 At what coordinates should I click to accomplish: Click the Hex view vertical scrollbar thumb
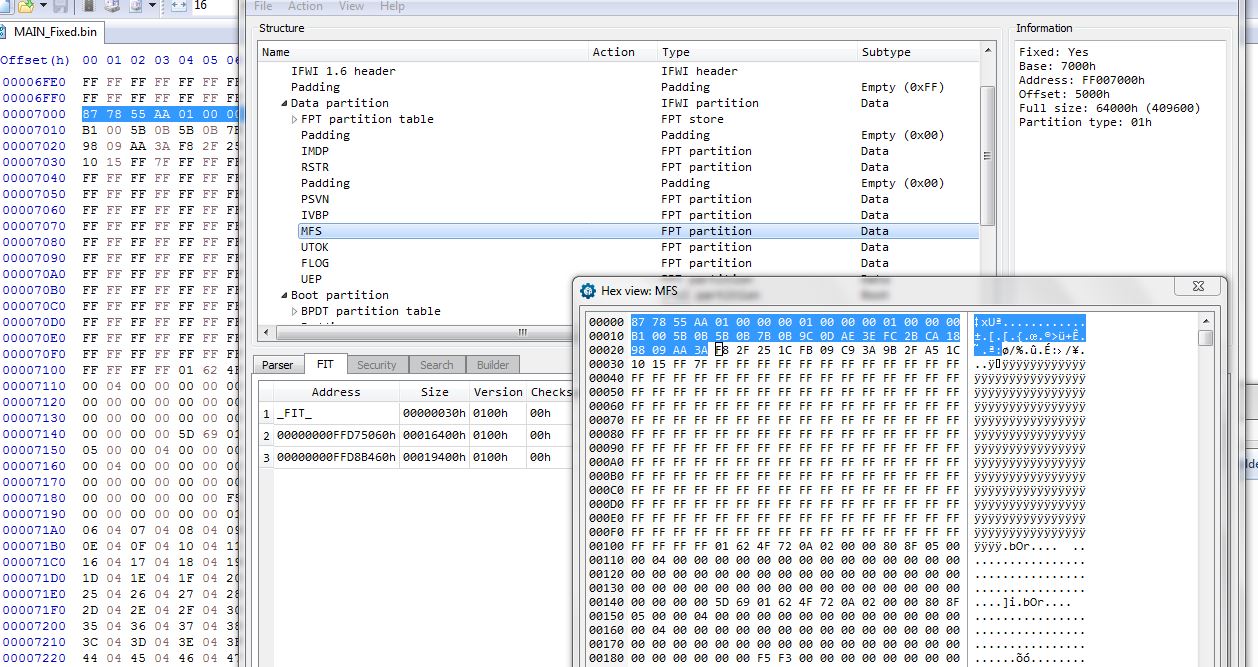point(1206,338)
